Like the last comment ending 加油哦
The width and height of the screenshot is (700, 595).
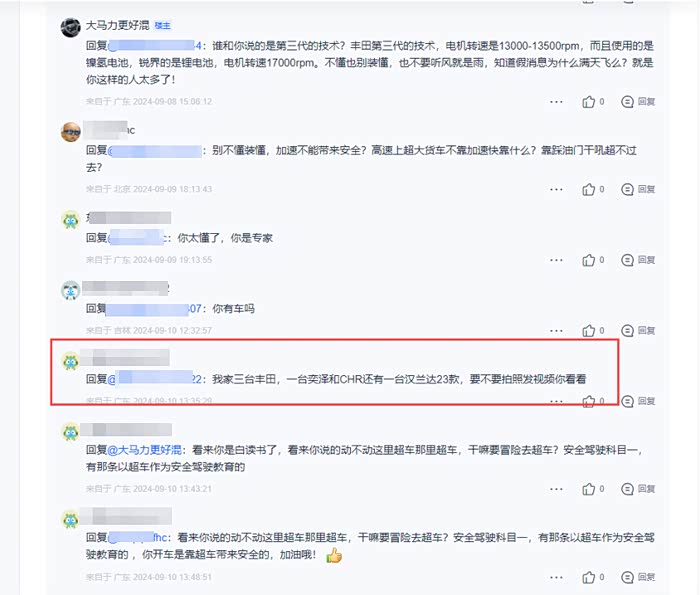593,577
